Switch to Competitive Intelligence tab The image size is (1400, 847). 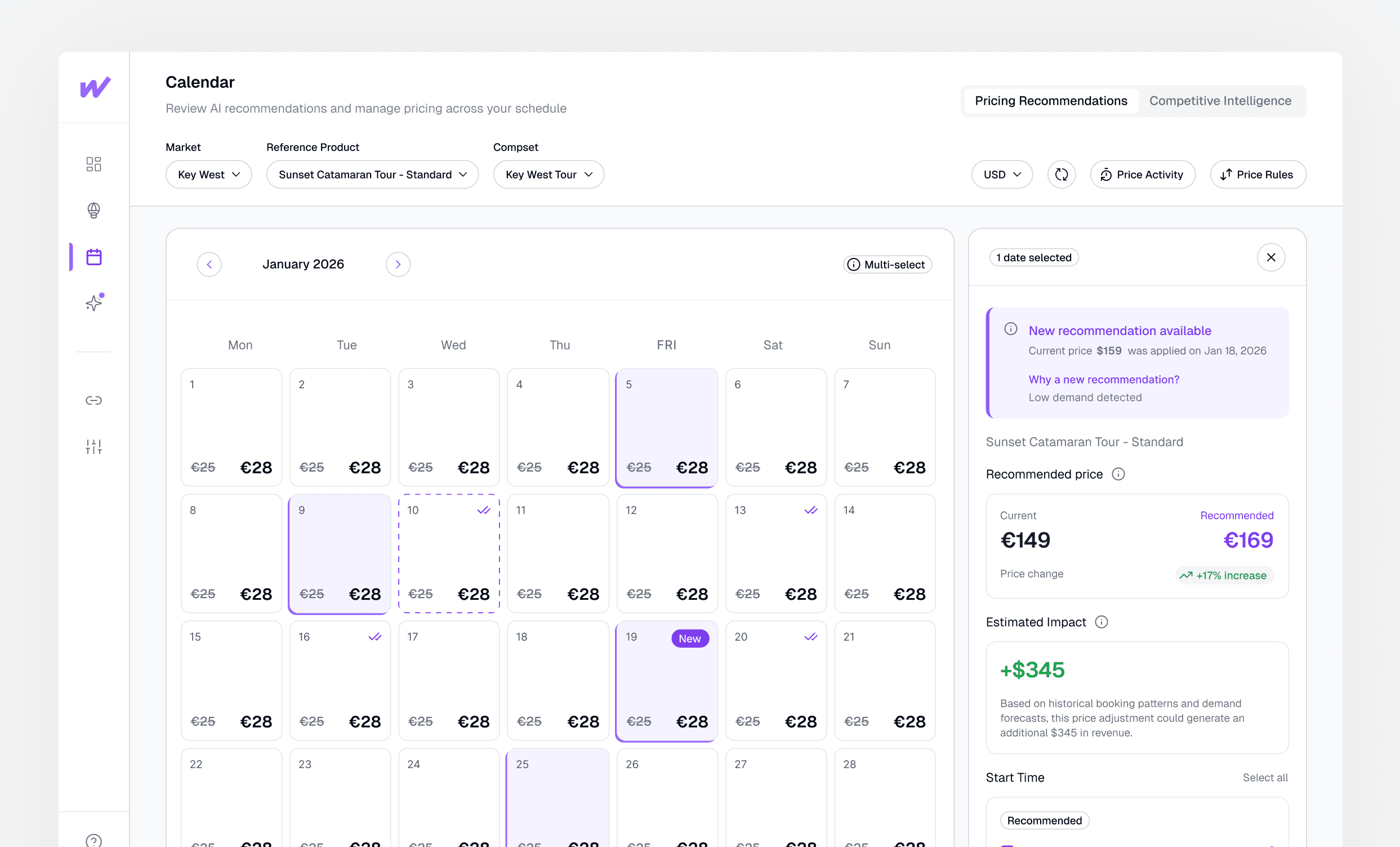1220,101
